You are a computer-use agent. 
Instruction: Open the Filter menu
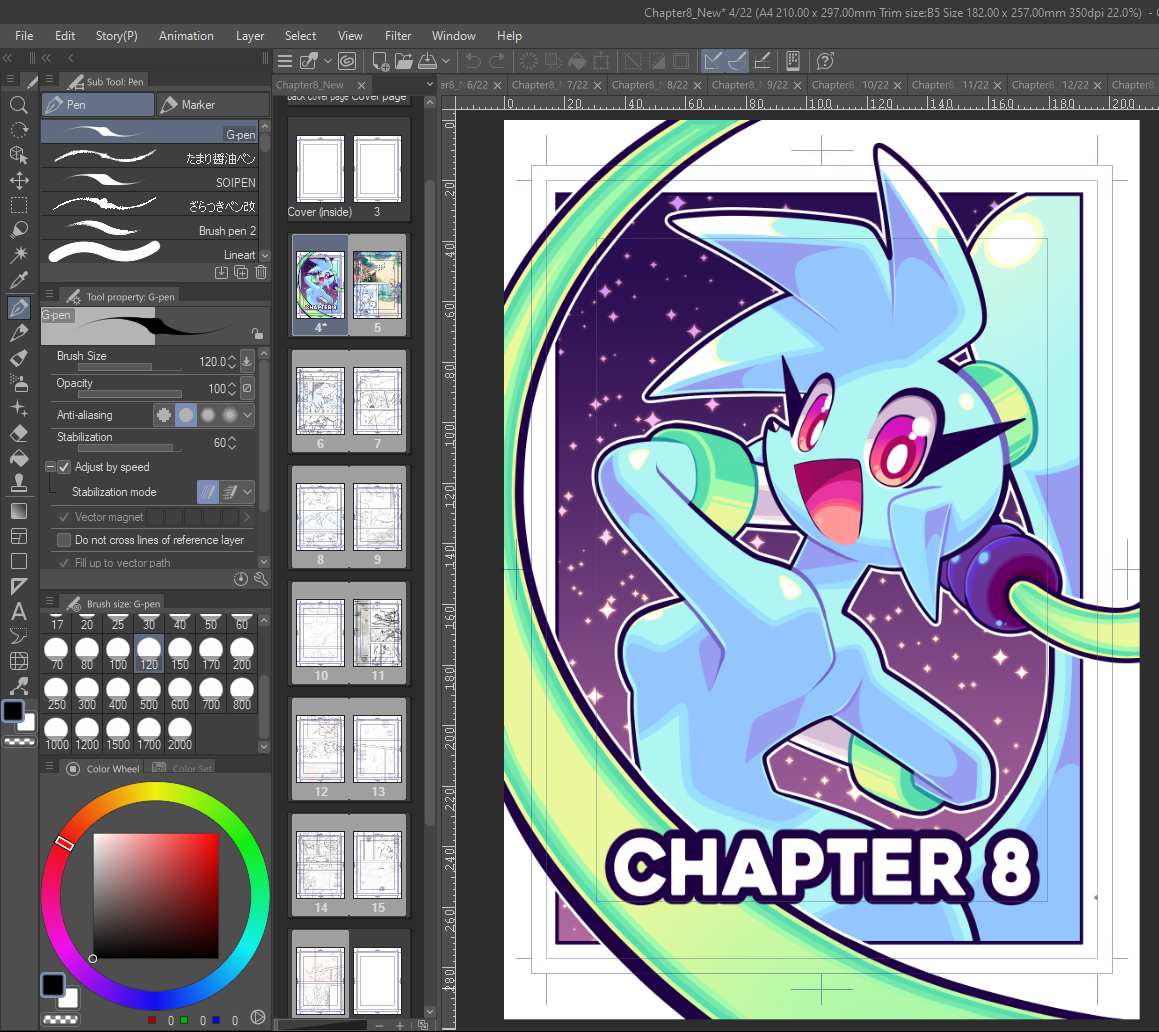coord(398,35)
